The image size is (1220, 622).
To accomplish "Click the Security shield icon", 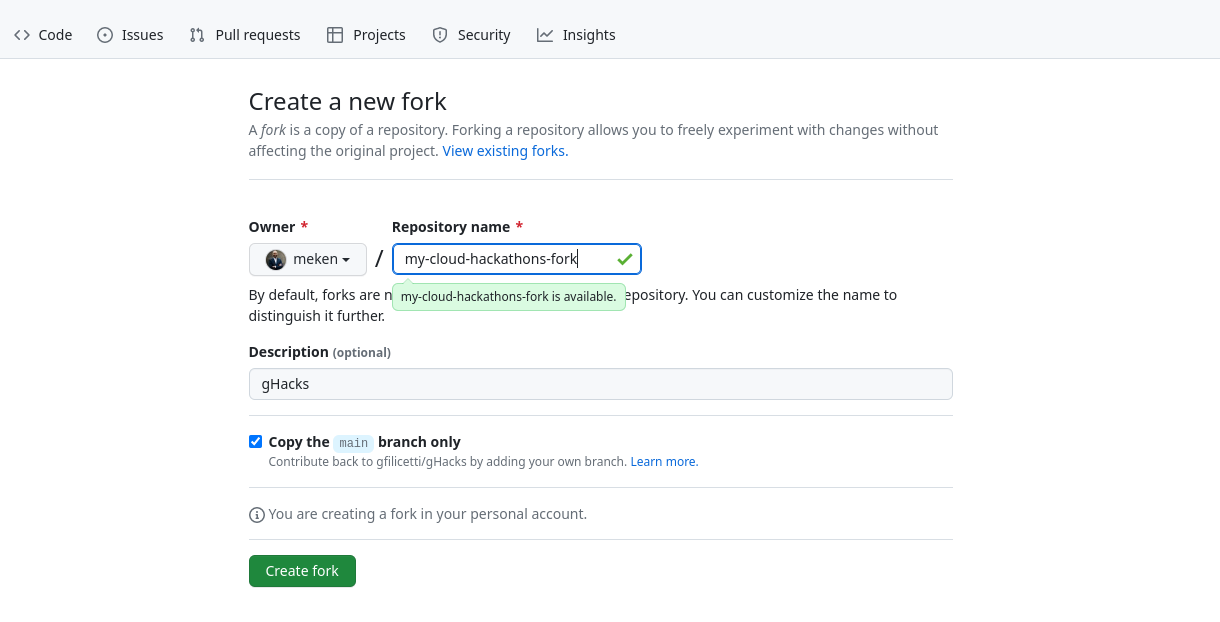I will pos(440,34).
